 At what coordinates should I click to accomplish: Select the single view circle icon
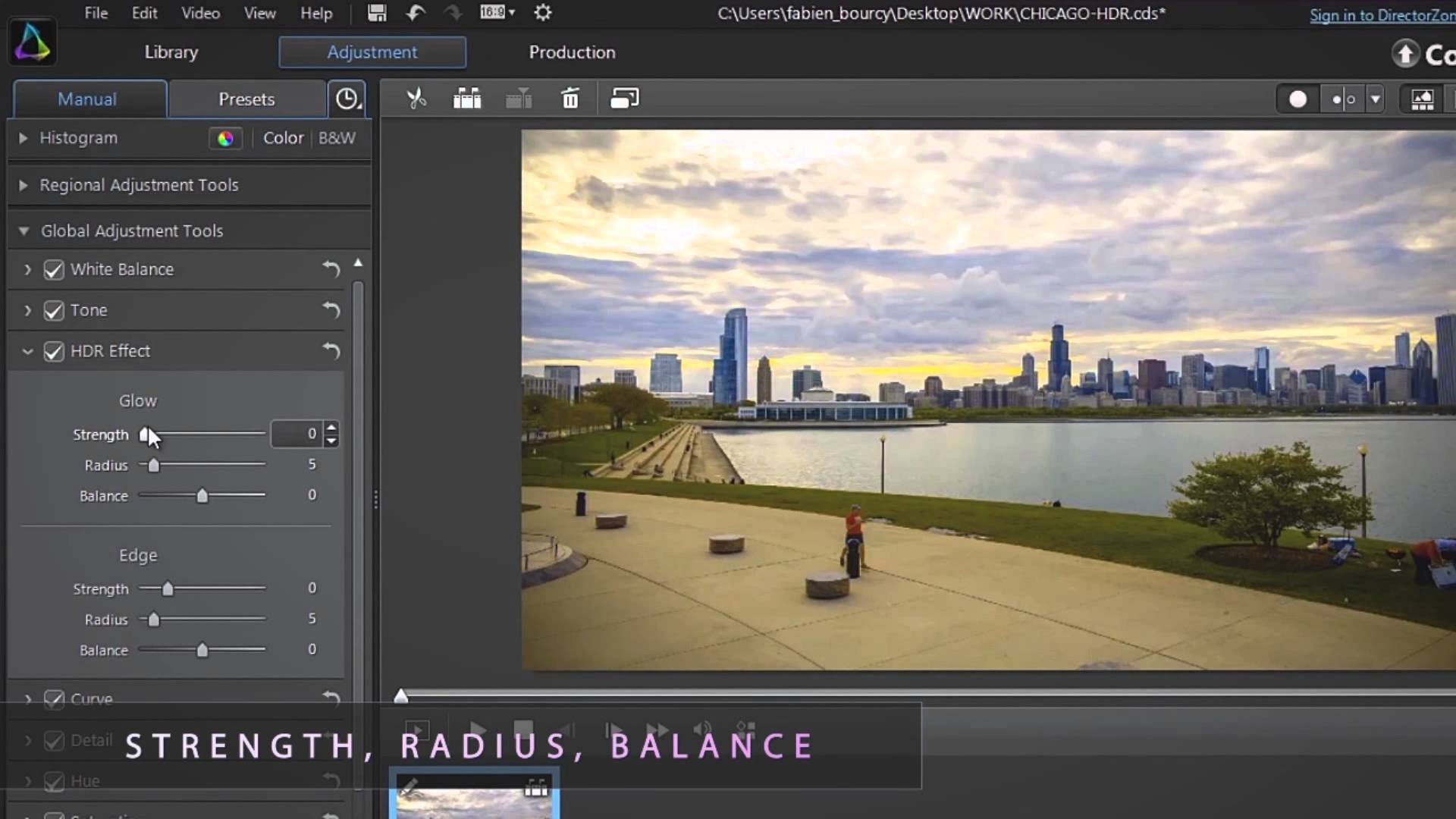pos(1298,99)
